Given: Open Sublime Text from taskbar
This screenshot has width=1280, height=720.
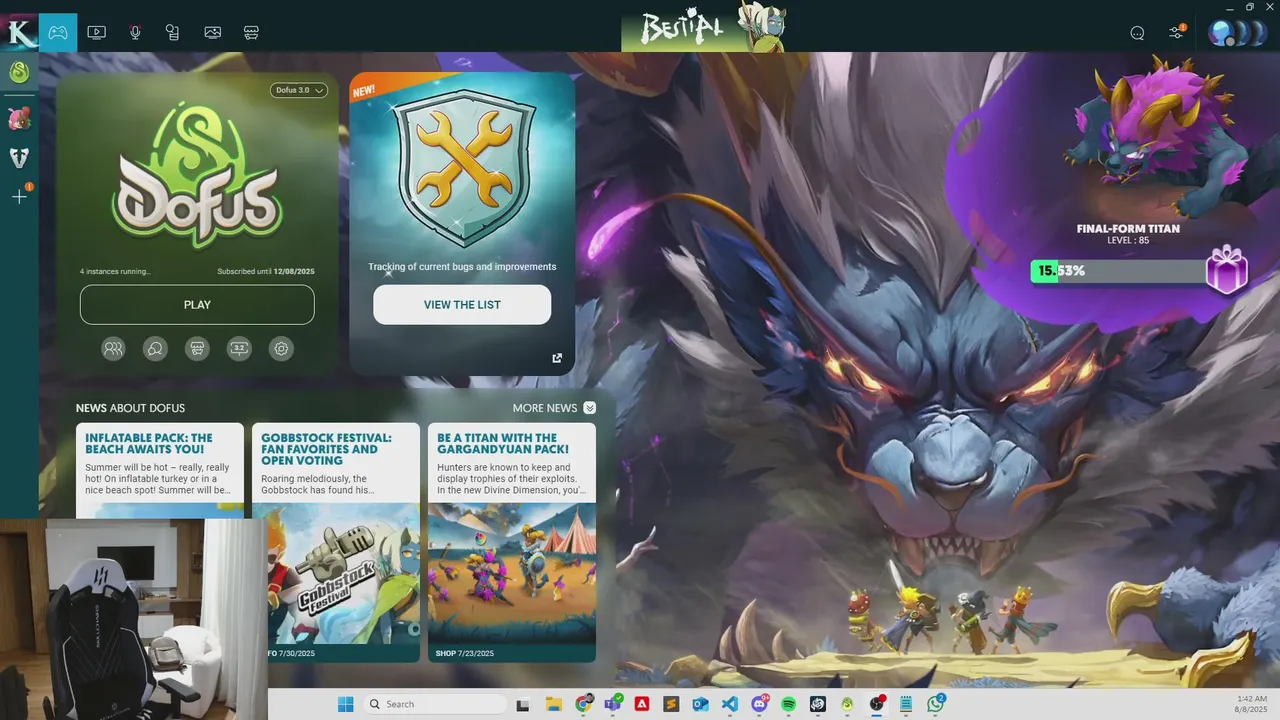Looking at the screenshot, I should (x=671, y=704).
